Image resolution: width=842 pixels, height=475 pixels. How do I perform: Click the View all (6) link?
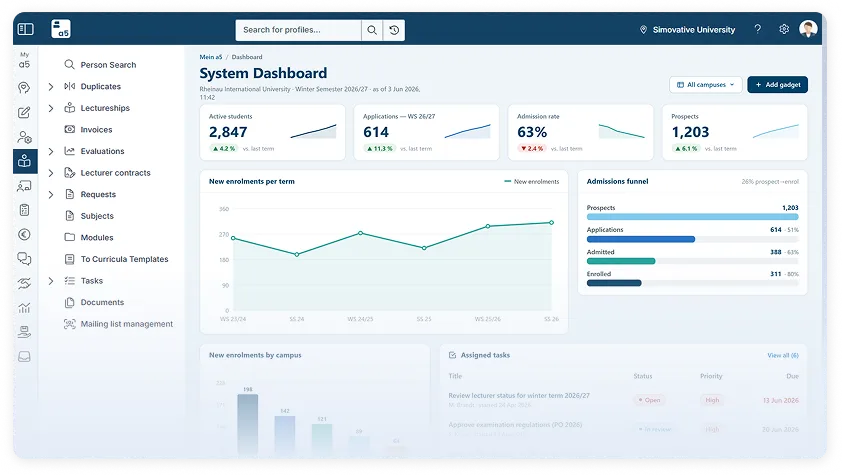click(x=783, y=355)
